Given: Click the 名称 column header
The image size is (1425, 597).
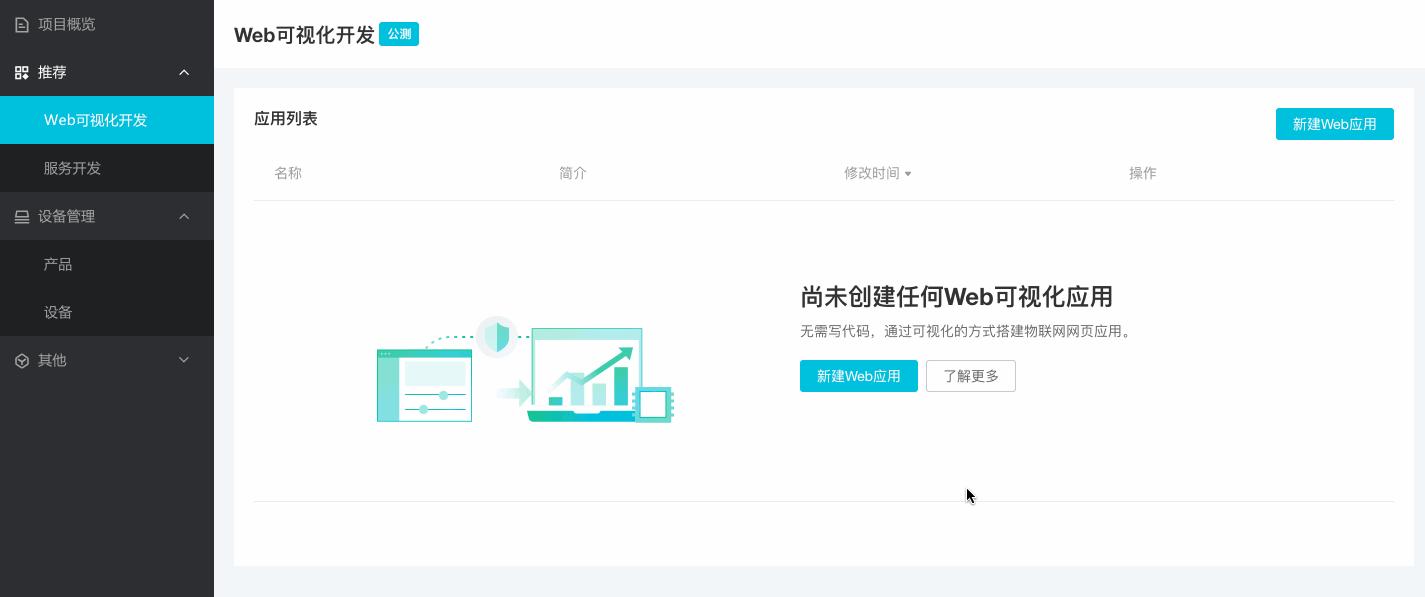Looking at the screenshot, I should (x=288, y=173).
